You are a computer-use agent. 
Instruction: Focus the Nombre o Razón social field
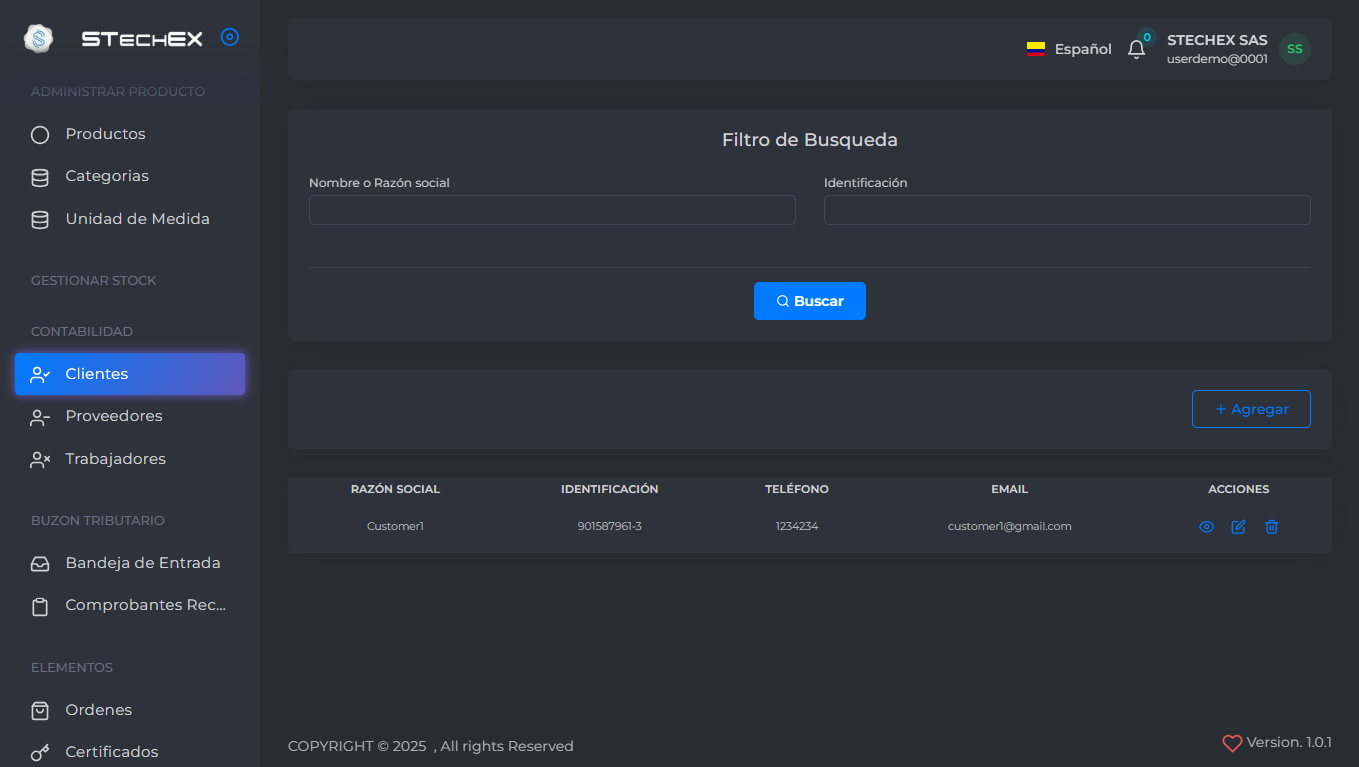point(552,210)
